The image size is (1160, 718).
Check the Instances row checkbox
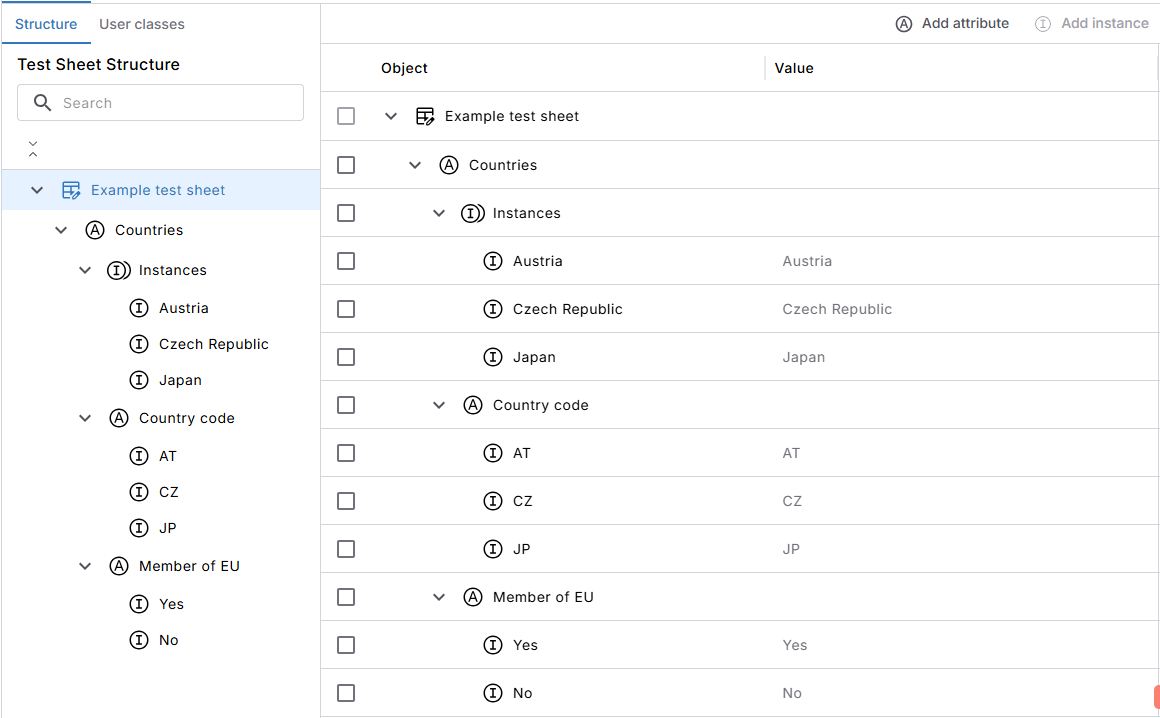tap(345, 213)
